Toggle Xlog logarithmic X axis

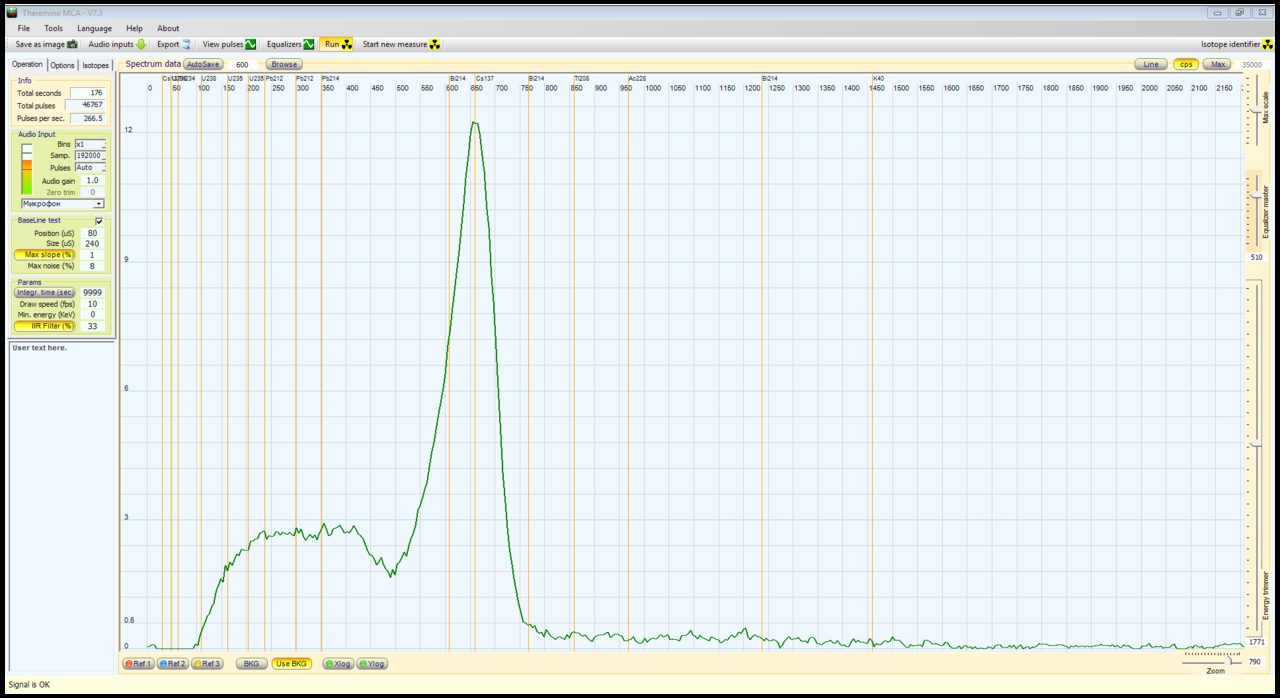[x=338, y=664]
